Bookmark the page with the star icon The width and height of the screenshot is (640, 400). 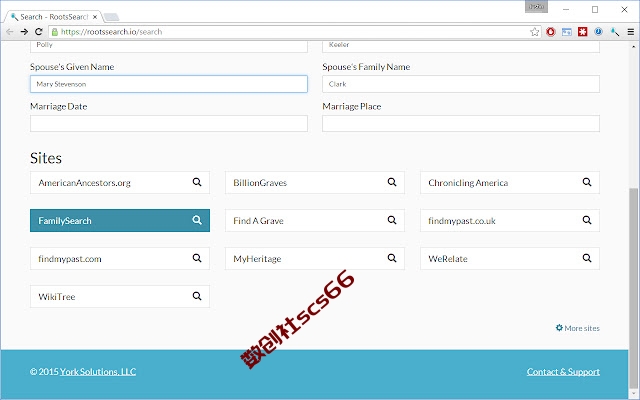534,32
